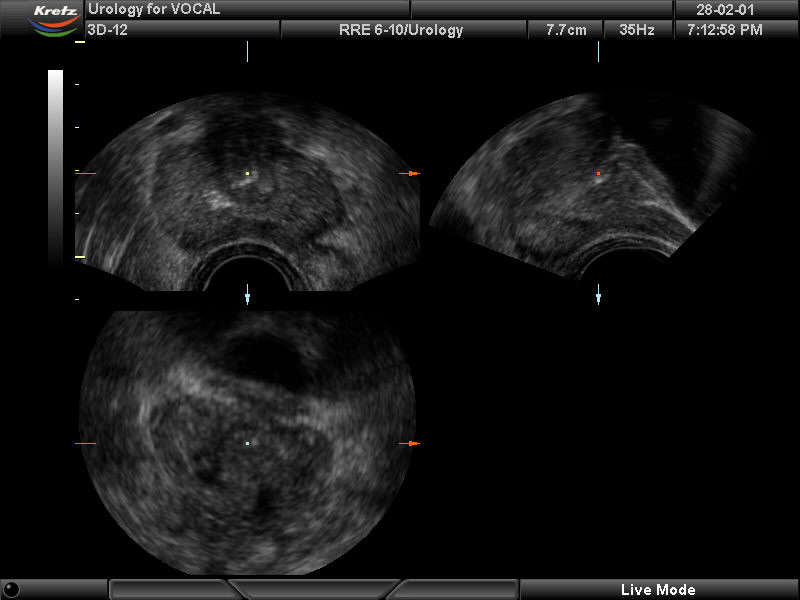Click the 28-02-01 date field
The height and width of the screenshot is (600, 800).
[725, 9]
